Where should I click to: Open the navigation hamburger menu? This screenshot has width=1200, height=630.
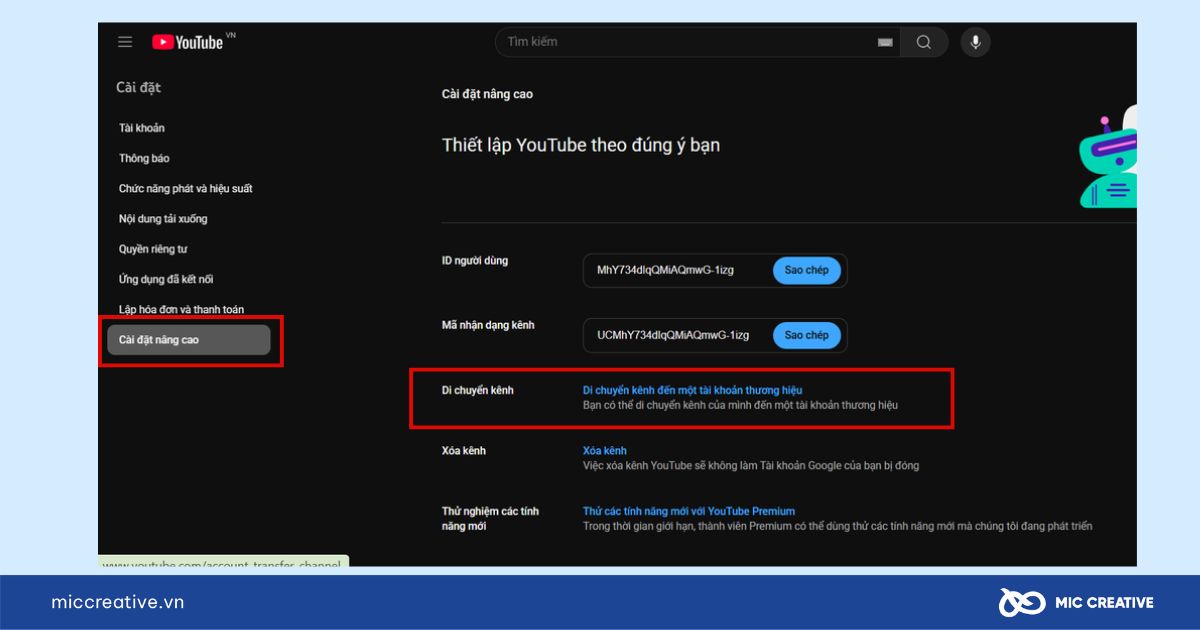click(x=125, y=41)
